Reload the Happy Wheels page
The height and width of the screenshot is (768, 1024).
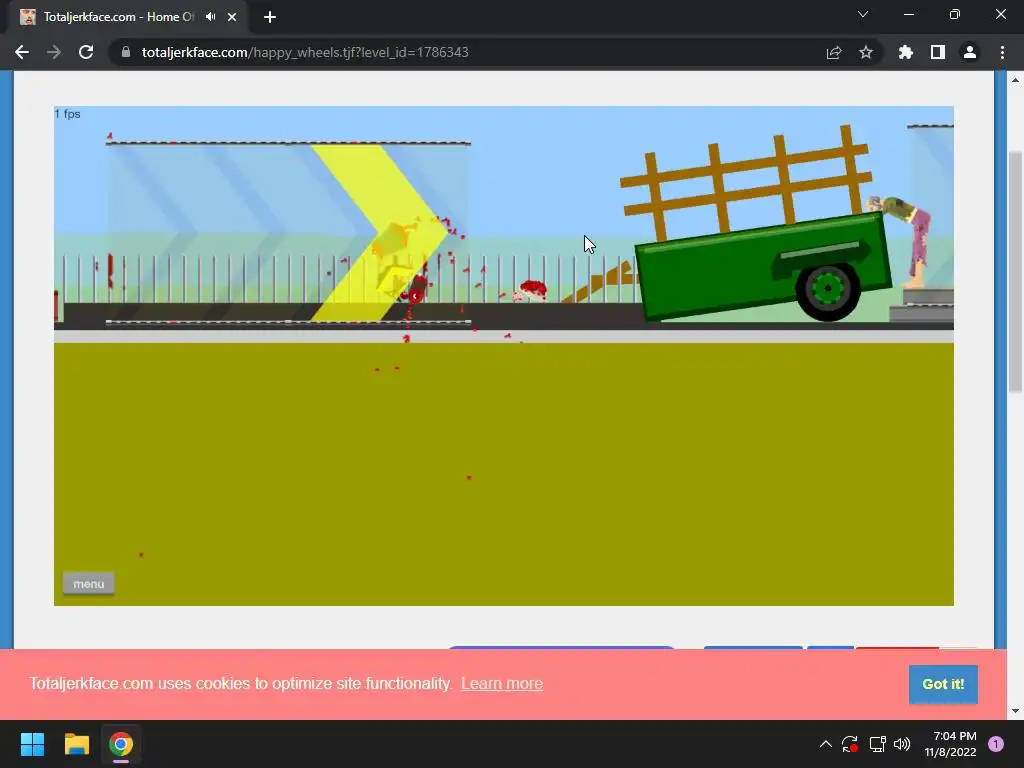(x=86, y=52)
